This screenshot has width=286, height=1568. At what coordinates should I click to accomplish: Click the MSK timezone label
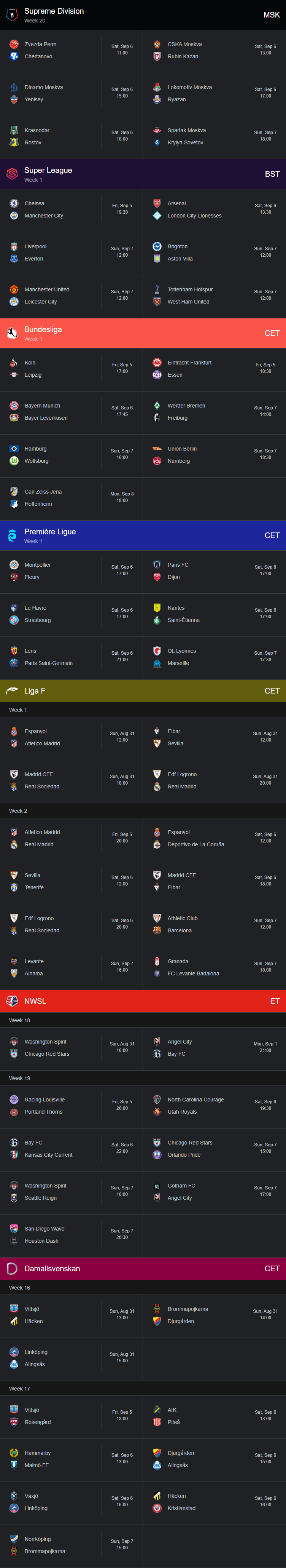click(272, 15)
